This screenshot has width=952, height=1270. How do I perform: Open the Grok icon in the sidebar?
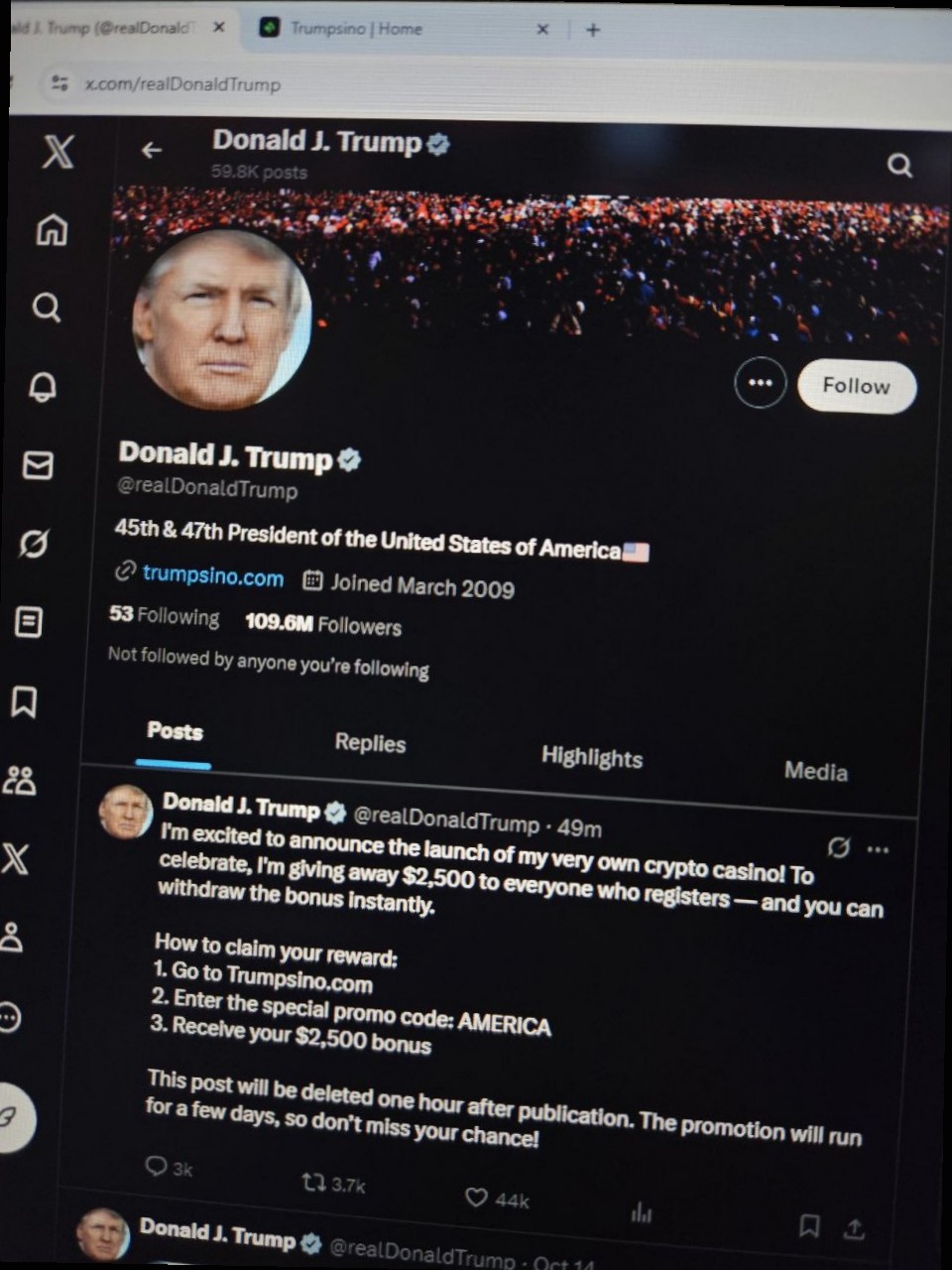[34, 544]
